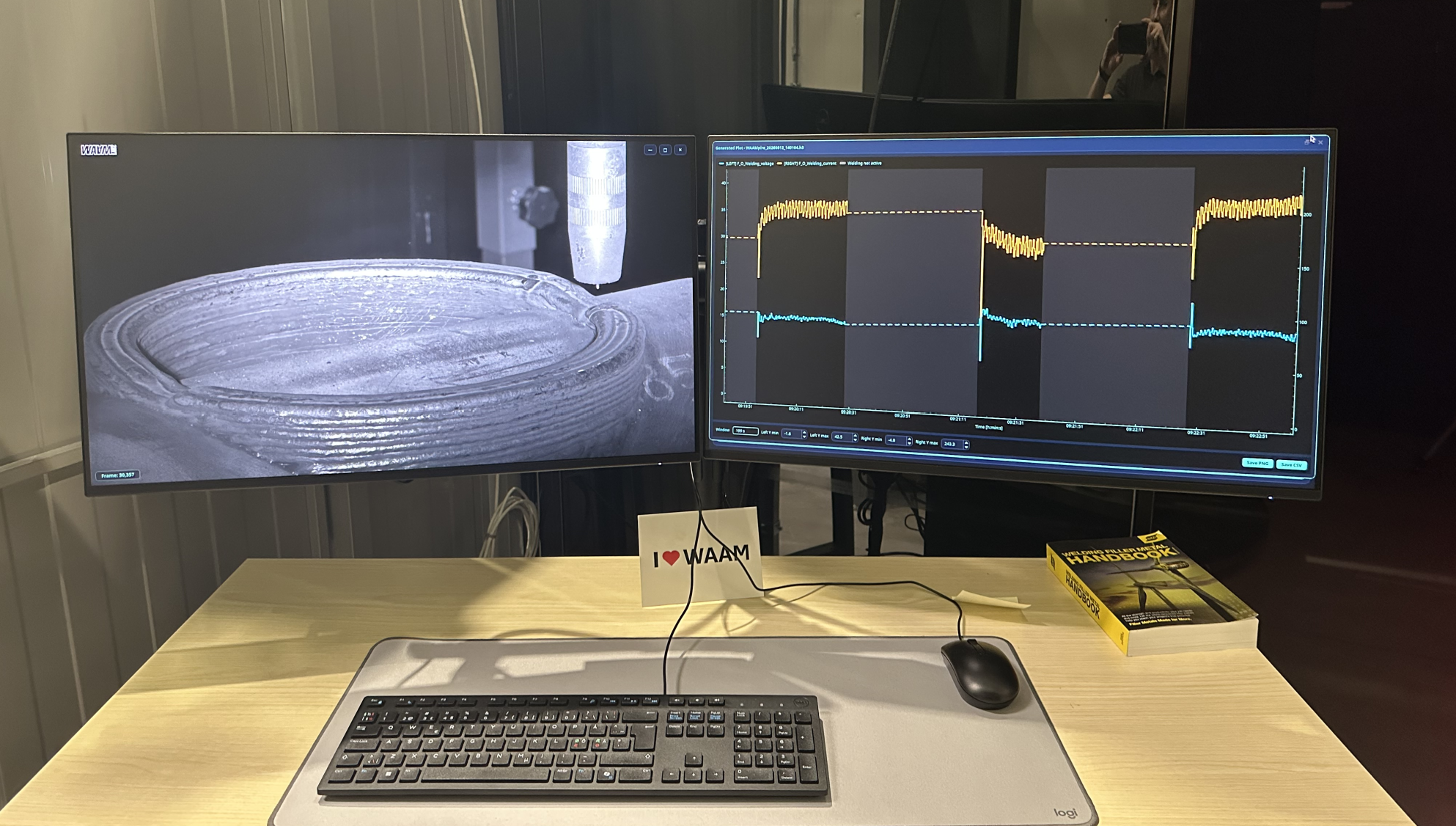Close the Generated Plot window
The width and height of the screenshot is (1456, 826).
pyautogui.click(x=1320, y=142)
